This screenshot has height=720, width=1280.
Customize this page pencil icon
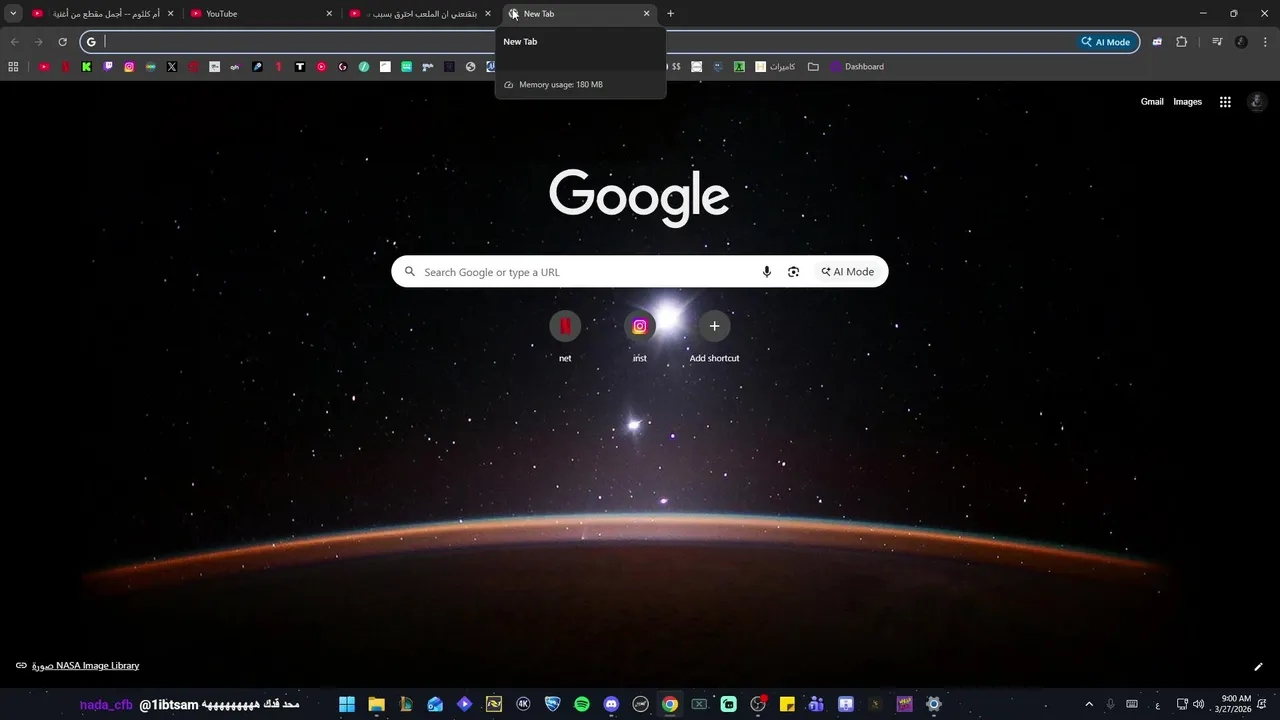[1258, 667]
